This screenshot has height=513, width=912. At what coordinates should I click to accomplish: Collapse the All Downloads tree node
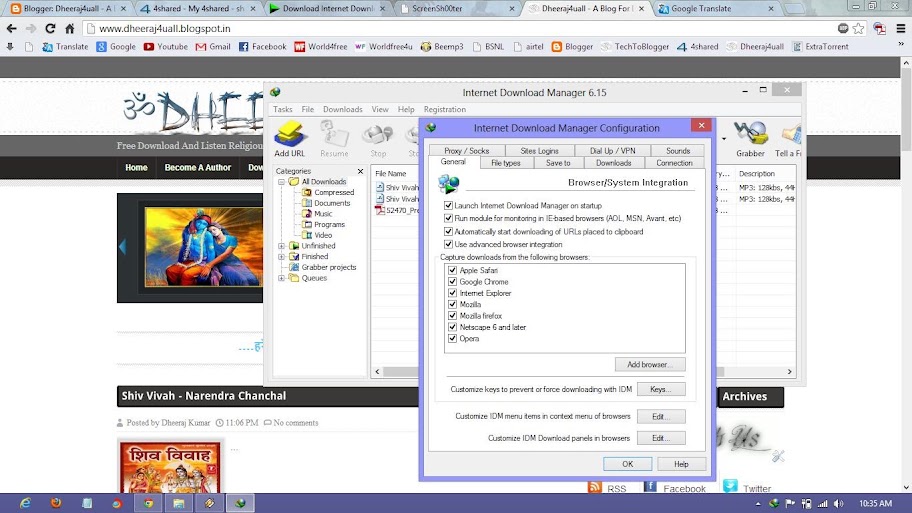[282, 182]
